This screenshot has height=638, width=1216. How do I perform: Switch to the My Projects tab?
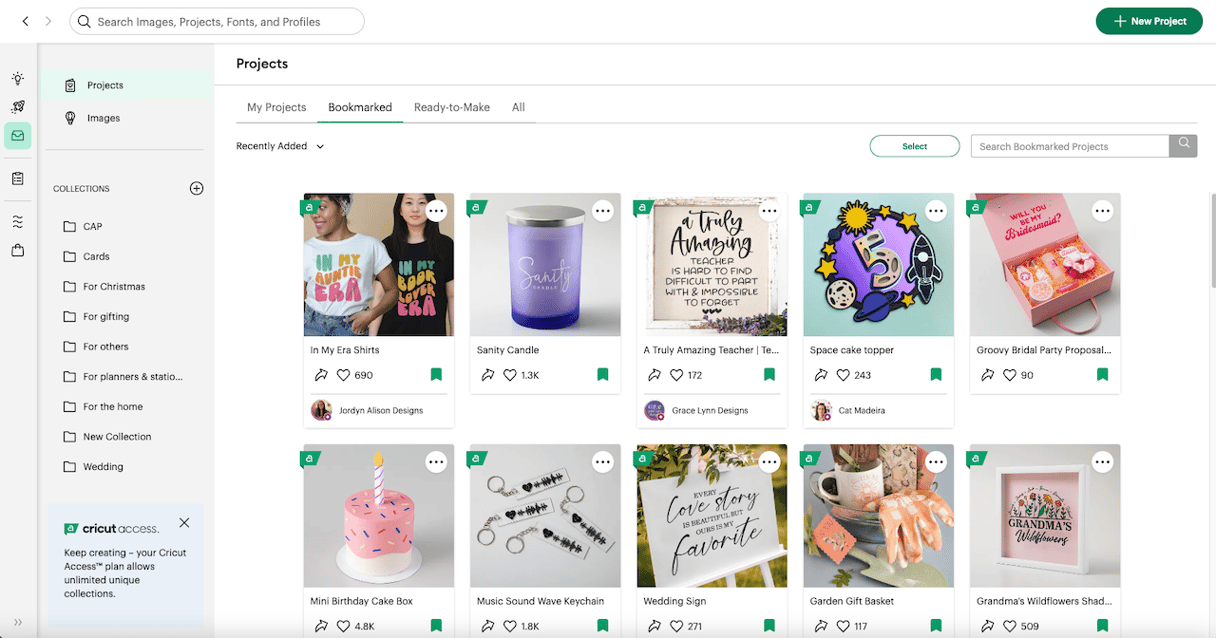coord(276,107)
